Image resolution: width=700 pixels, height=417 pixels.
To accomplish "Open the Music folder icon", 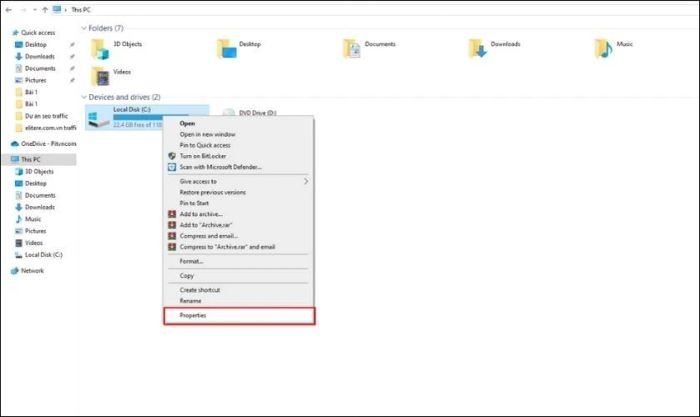I will [604, 49].
